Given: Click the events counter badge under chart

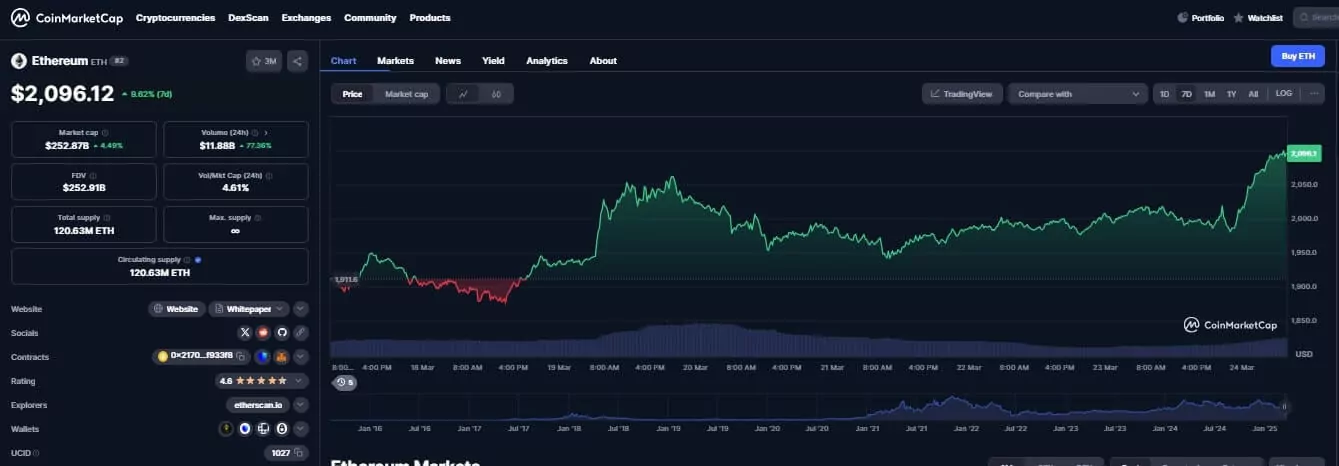Looking at the screenshot, I should (345, 382).
